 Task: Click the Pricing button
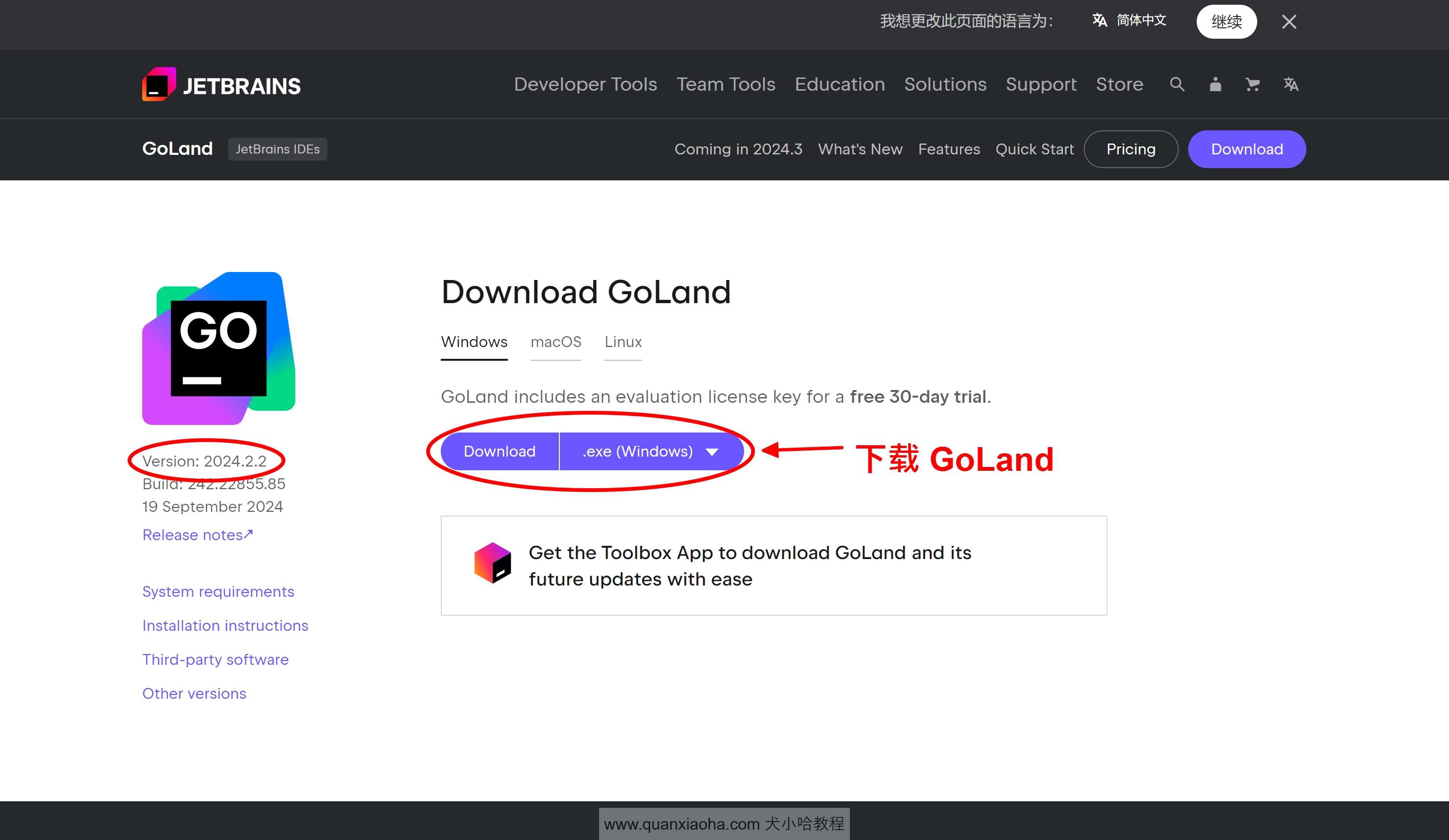1131,149
